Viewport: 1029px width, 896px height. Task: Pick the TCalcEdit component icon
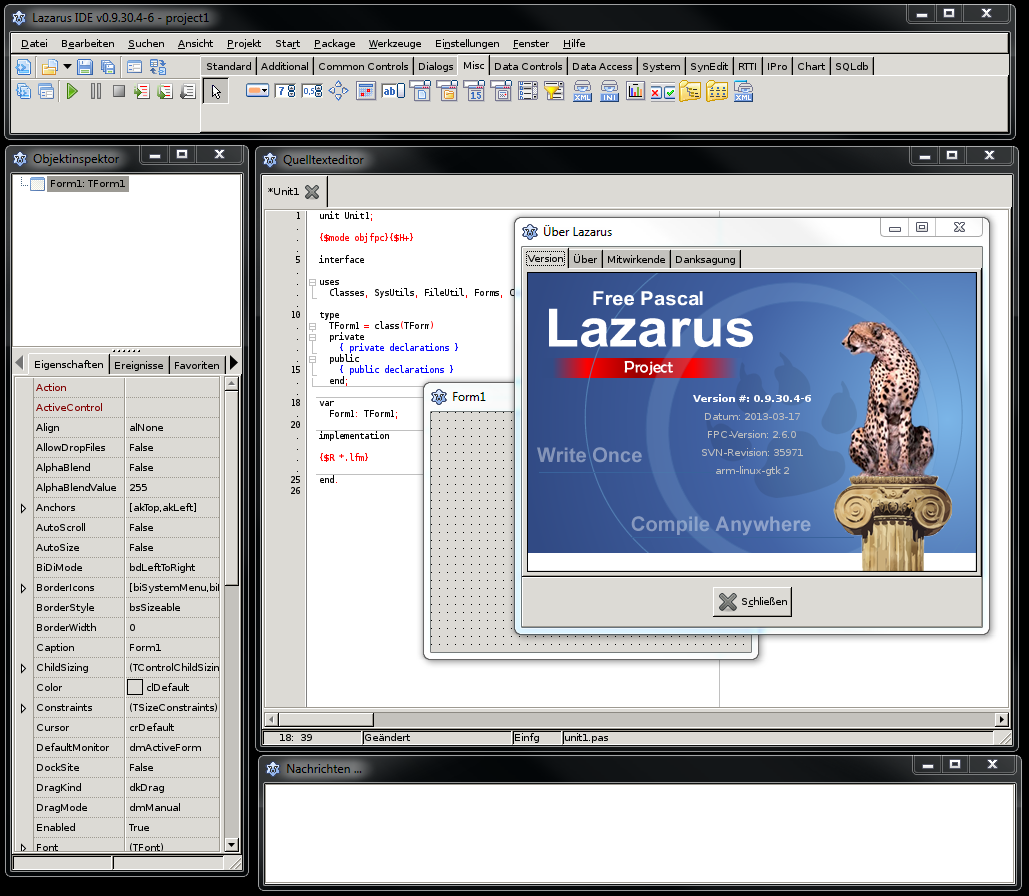click(501, 91)
